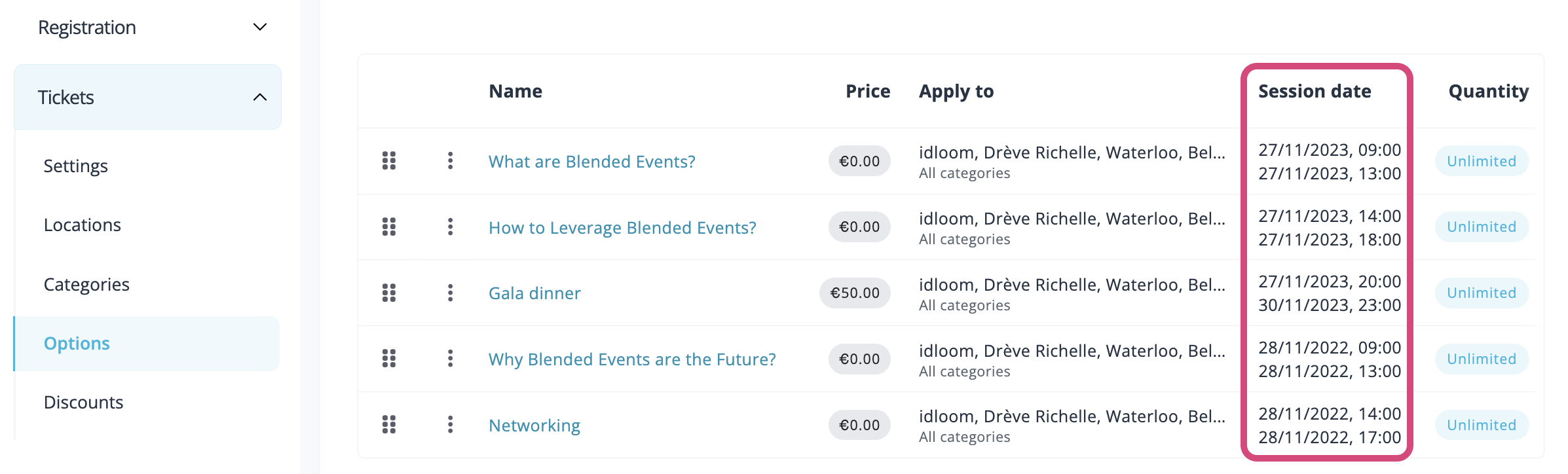Open the actions menu for Networking
The width and height of the screenshot is (1568, 474).
coord(451,424)
